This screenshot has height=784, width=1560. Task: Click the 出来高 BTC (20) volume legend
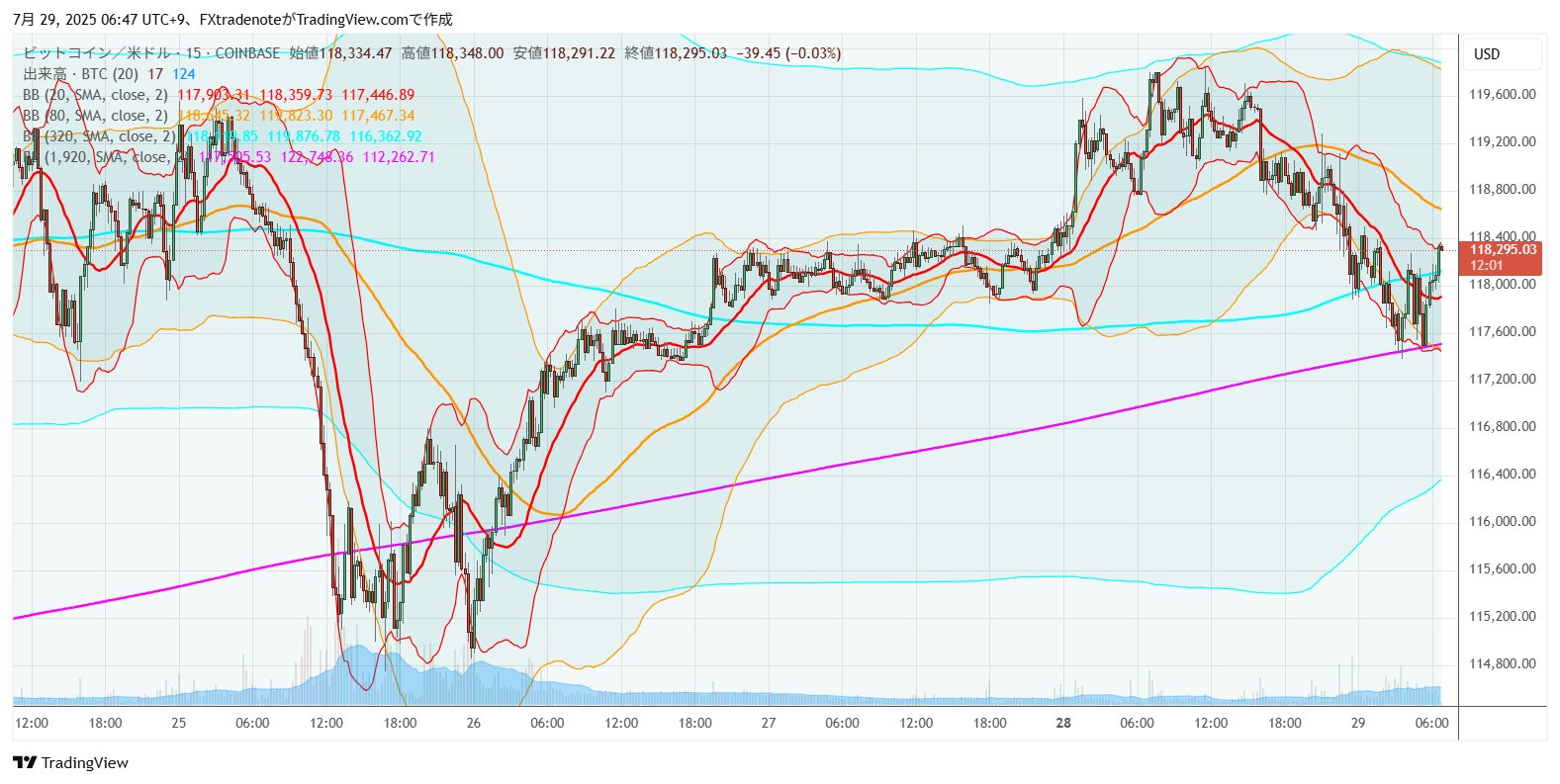coord(81,74)
